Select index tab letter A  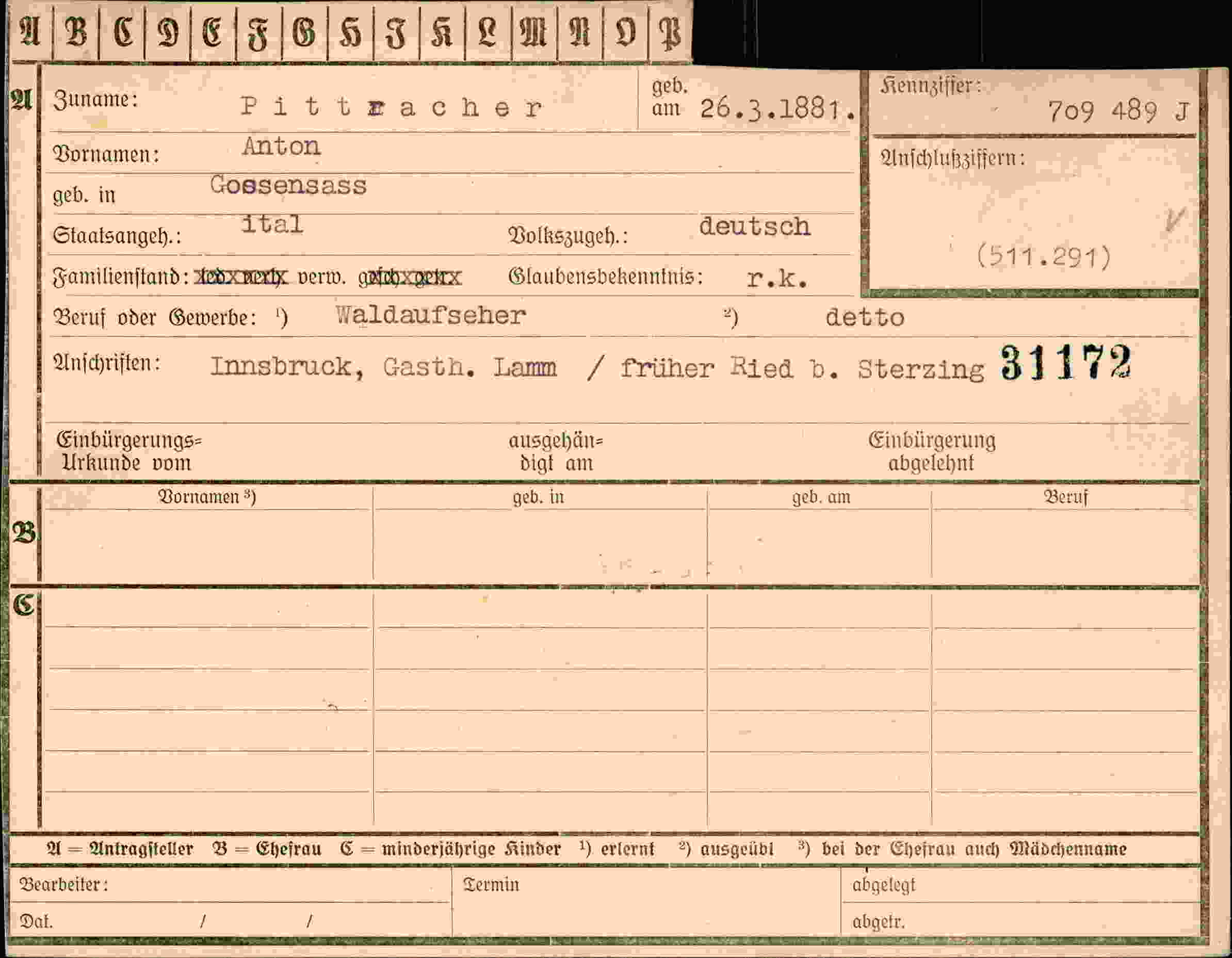point(30,32)
